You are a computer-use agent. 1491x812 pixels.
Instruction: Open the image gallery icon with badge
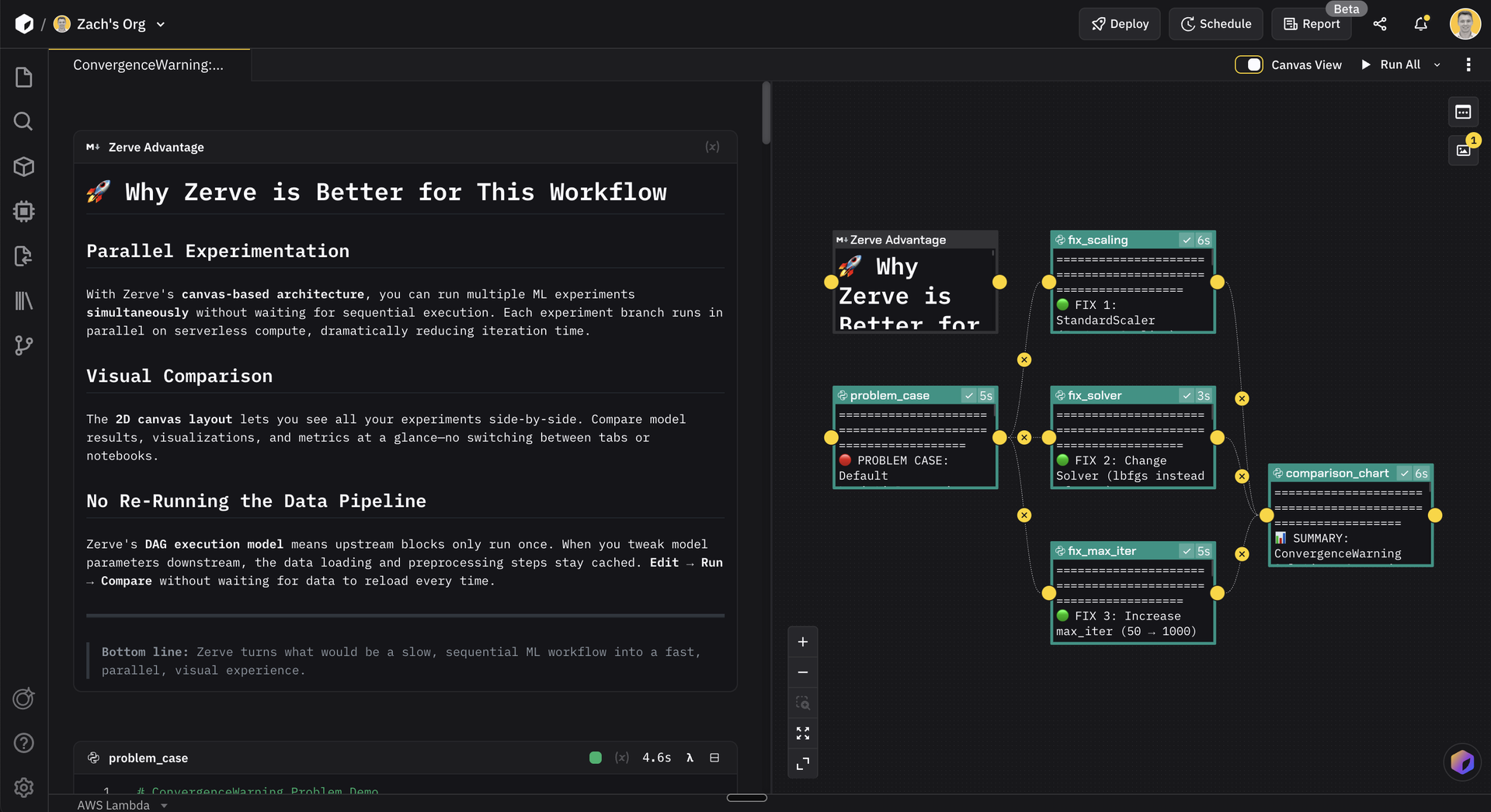coord(1464,151)
